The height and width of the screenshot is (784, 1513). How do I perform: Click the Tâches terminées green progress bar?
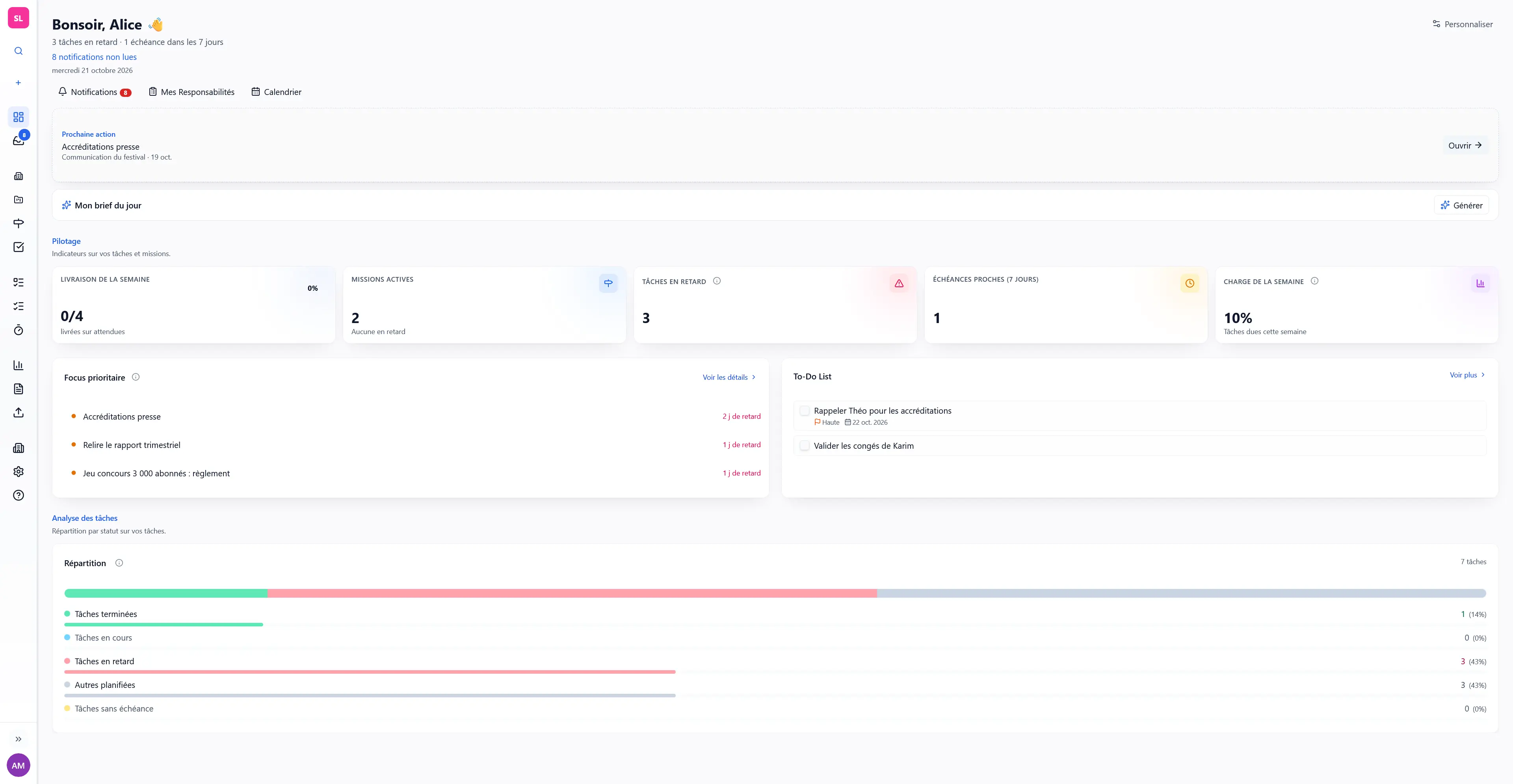tap(163, 625)
